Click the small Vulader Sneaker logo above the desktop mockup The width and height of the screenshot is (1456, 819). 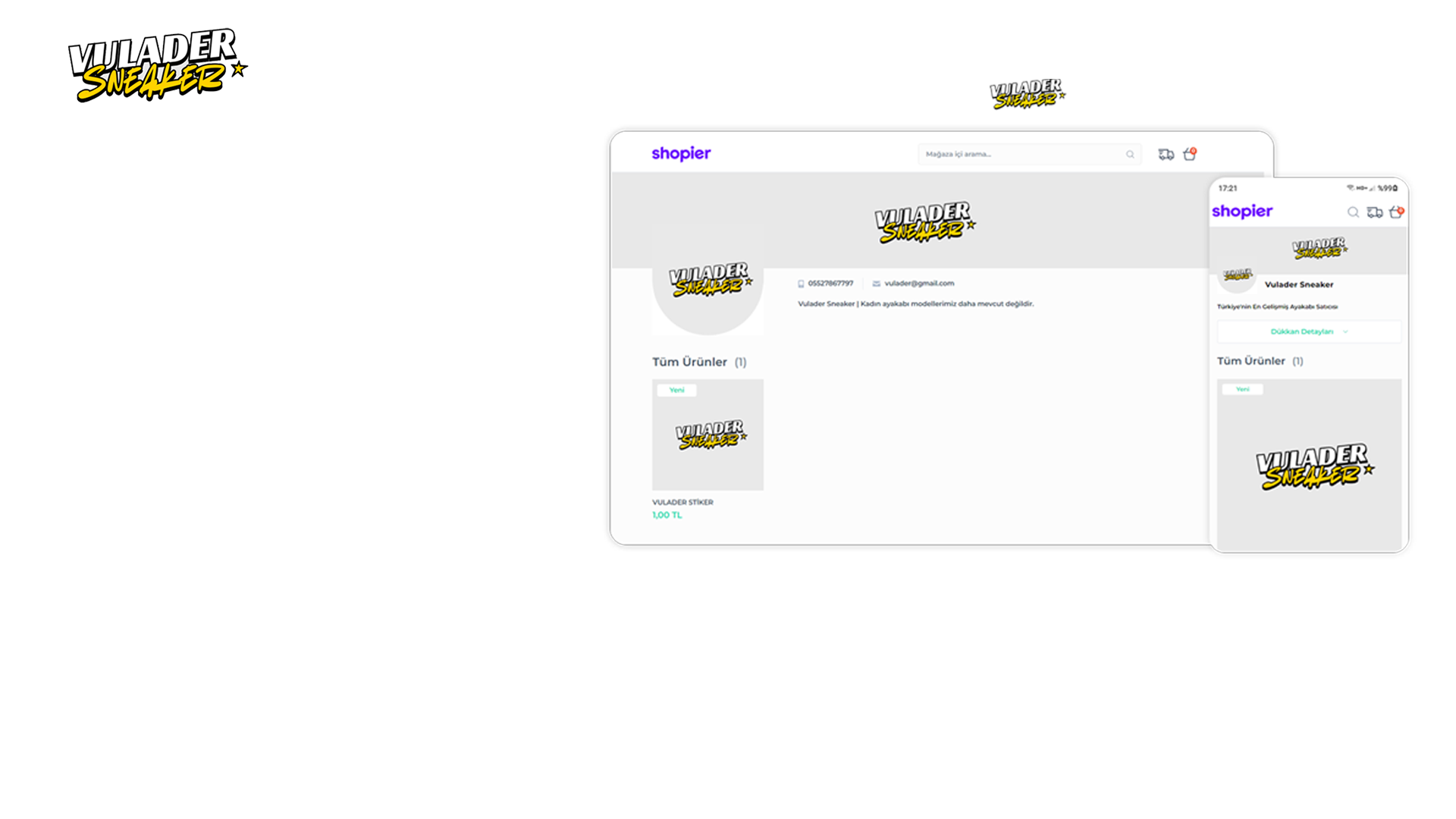(1028, 94)
